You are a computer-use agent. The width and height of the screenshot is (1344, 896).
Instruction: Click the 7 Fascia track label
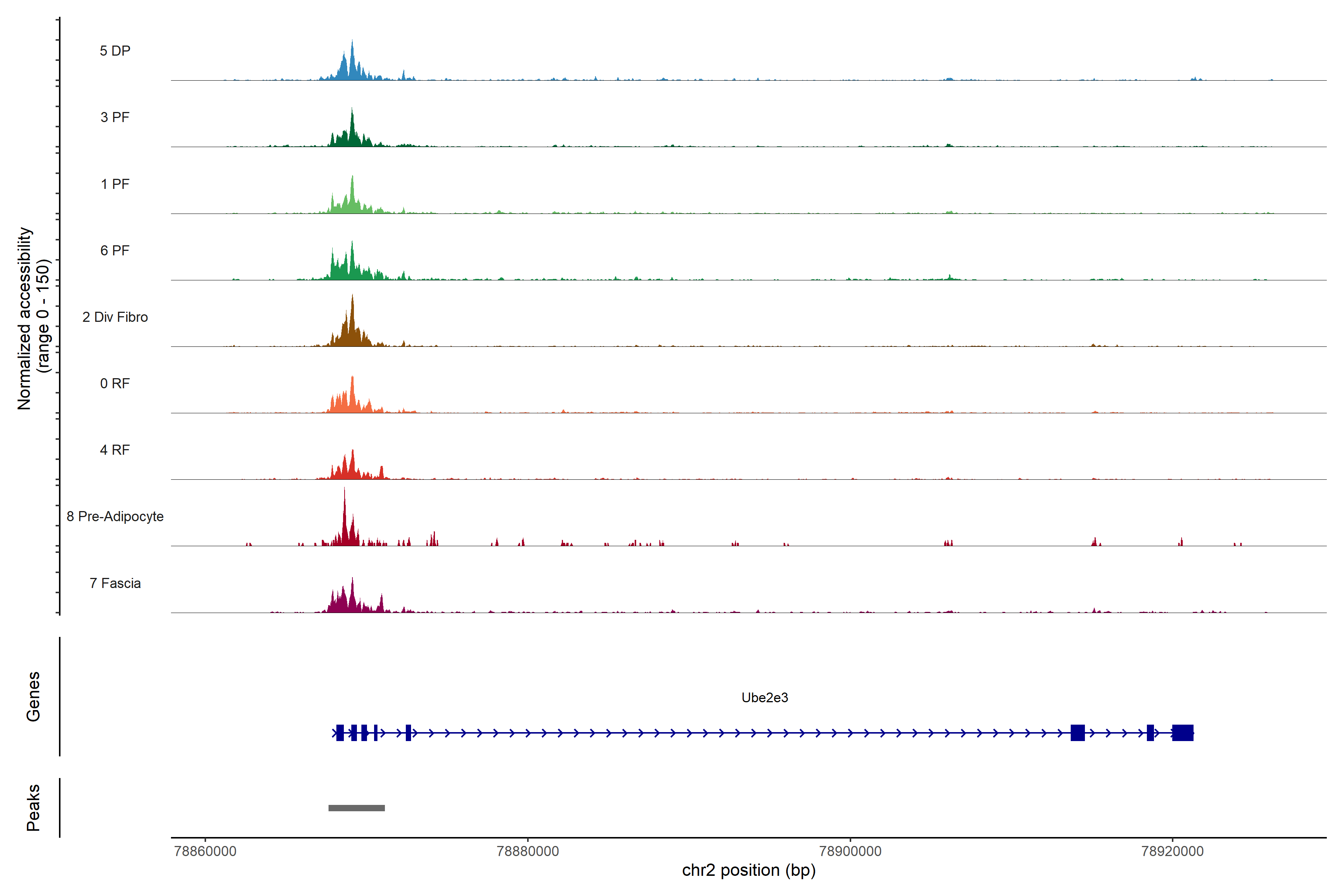tap(115, 583)
